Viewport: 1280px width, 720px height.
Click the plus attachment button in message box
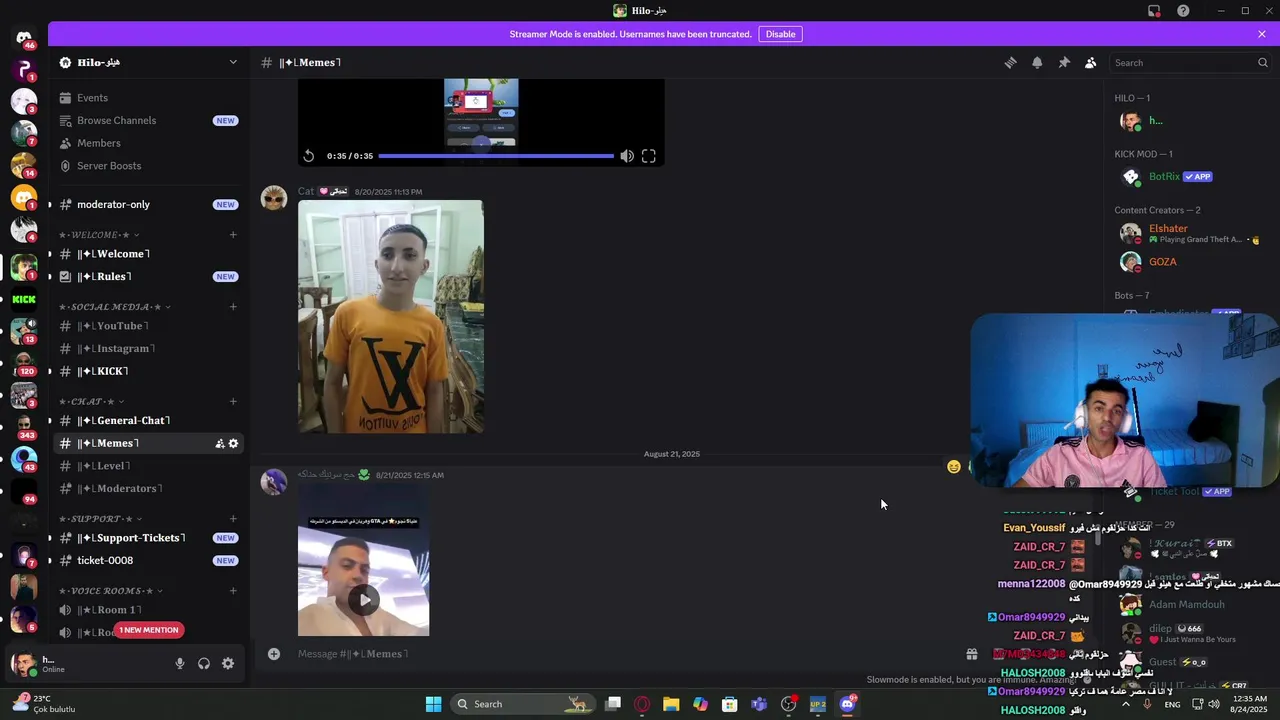pos(273,654)
